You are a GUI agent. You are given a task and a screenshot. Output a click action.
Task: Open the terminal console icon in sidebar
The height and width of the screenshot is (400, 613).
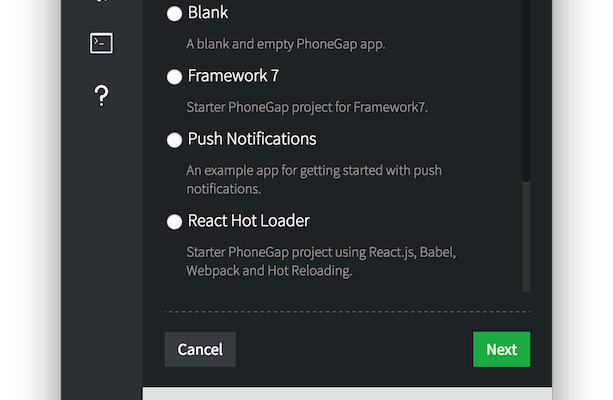[x=101, y=43]
